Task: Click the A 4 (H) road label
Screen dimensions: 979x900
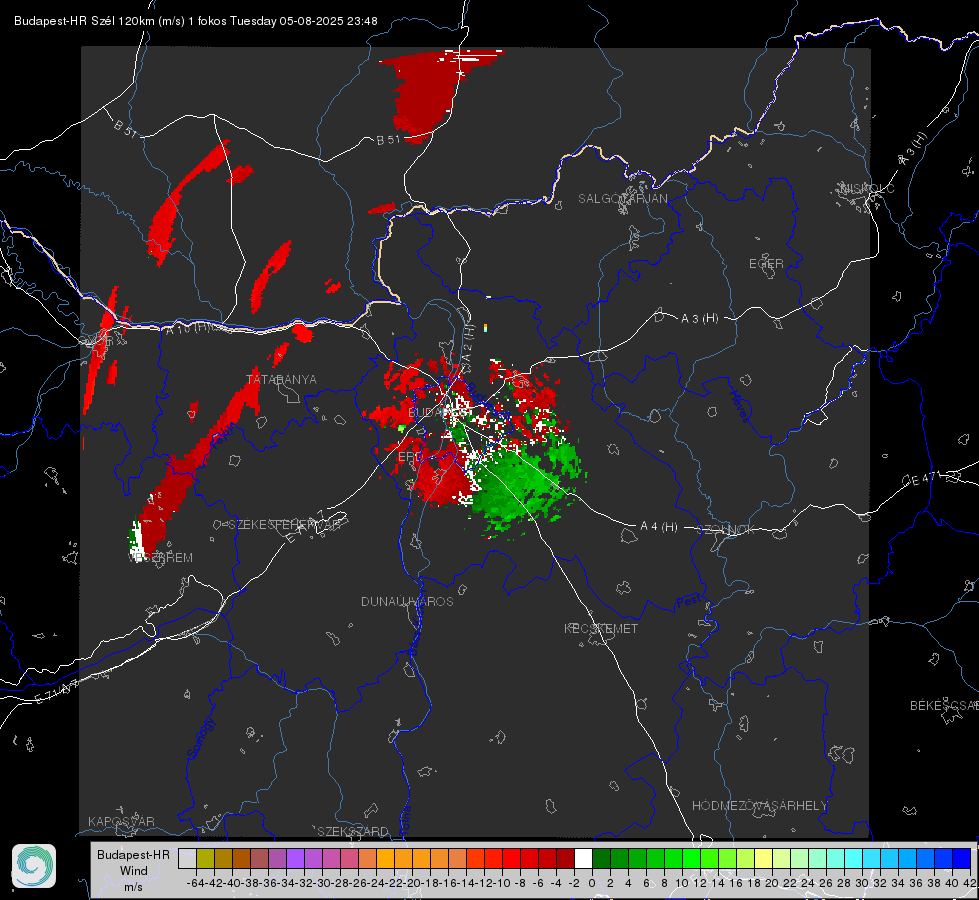Action: 659,527
